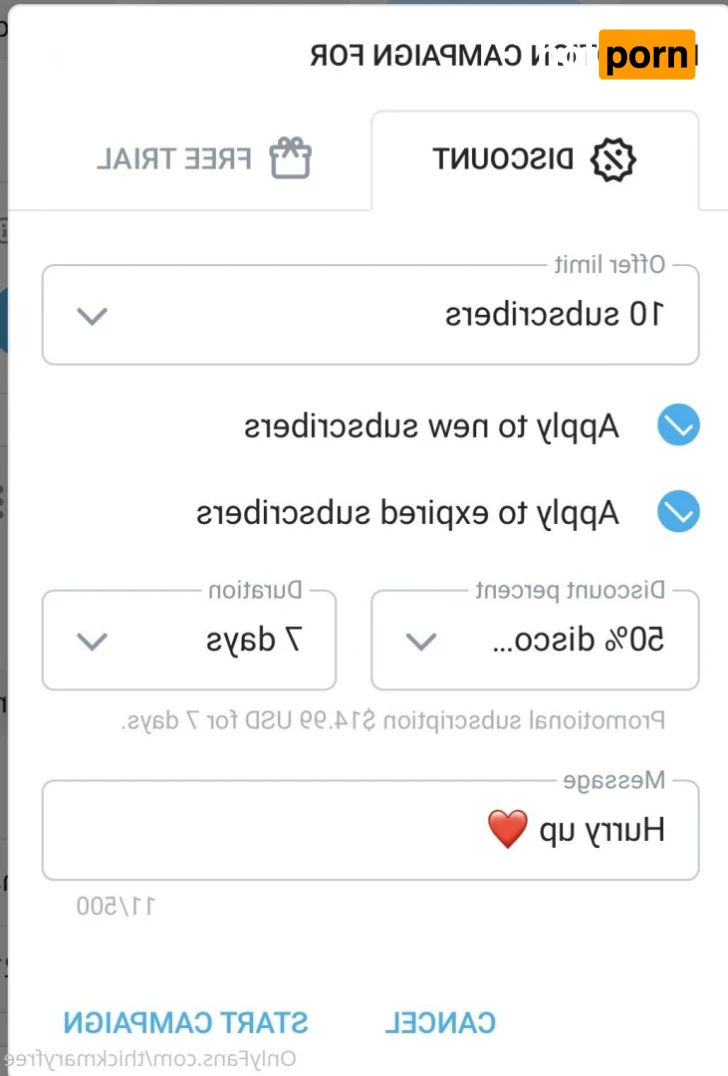Click the Duration chevron arrow
The image size is (728, 1076).
pos(92,641)
